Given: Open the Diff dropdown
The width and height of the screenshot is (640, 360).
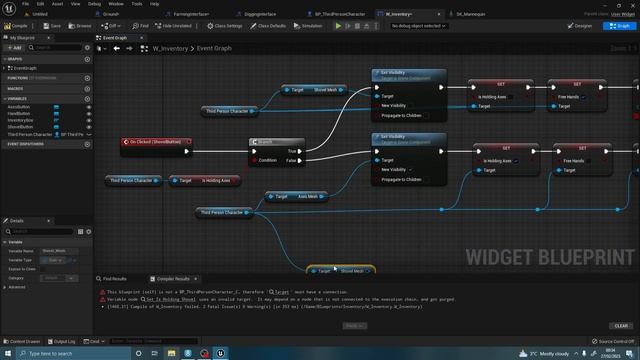Looking at the screenshot, I should (111, 26).
